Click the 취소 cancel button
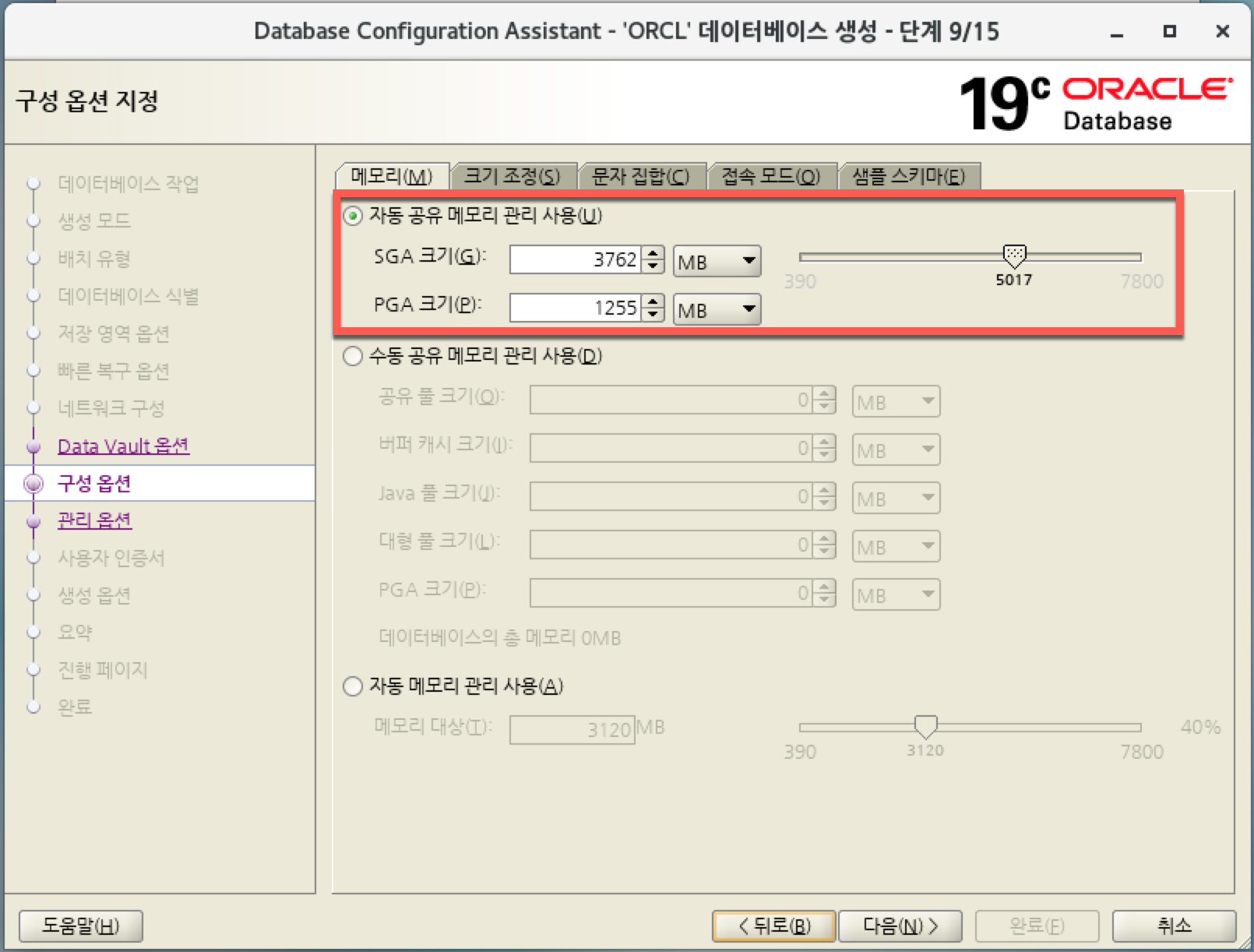The image size is (1254, 952). pos(1174,926)
